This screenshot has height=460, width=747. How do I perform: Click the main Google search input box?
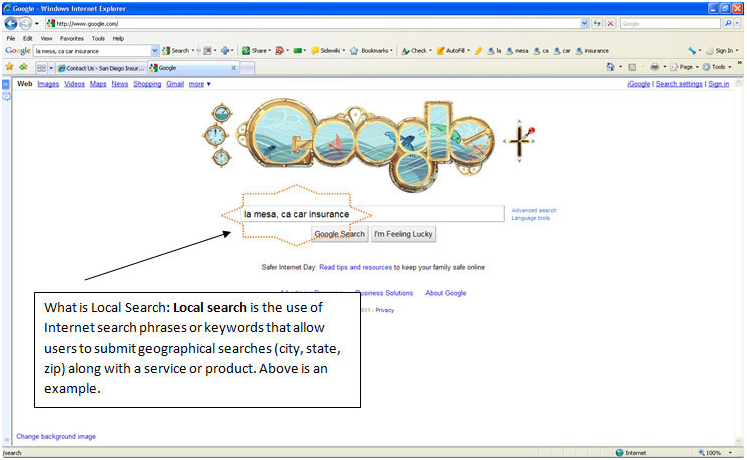pyautogui.click(x=372, y=214)
